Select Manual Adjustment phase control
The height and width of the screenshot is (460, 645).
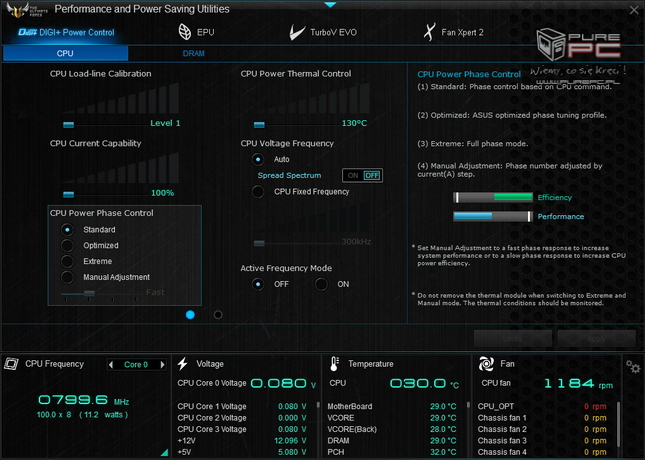click(67, 277)
